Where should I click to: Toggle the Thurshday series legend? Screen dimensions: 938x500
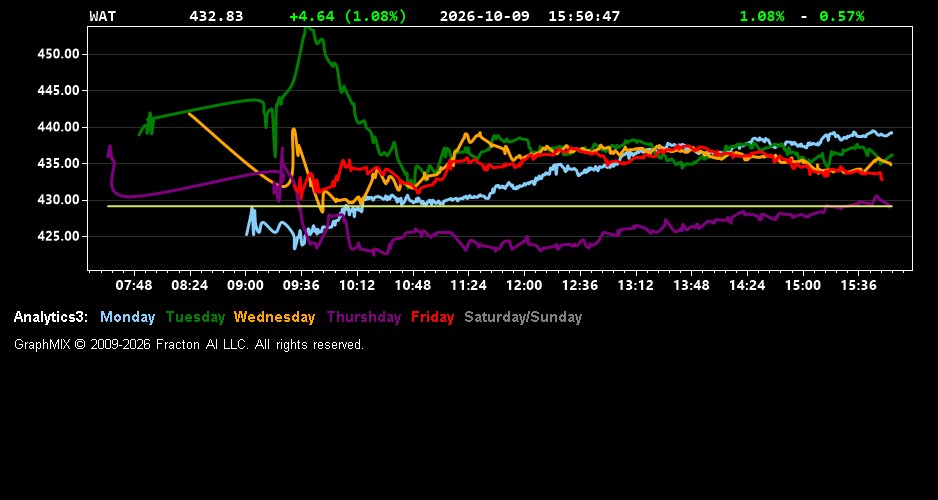click(364, 318)
